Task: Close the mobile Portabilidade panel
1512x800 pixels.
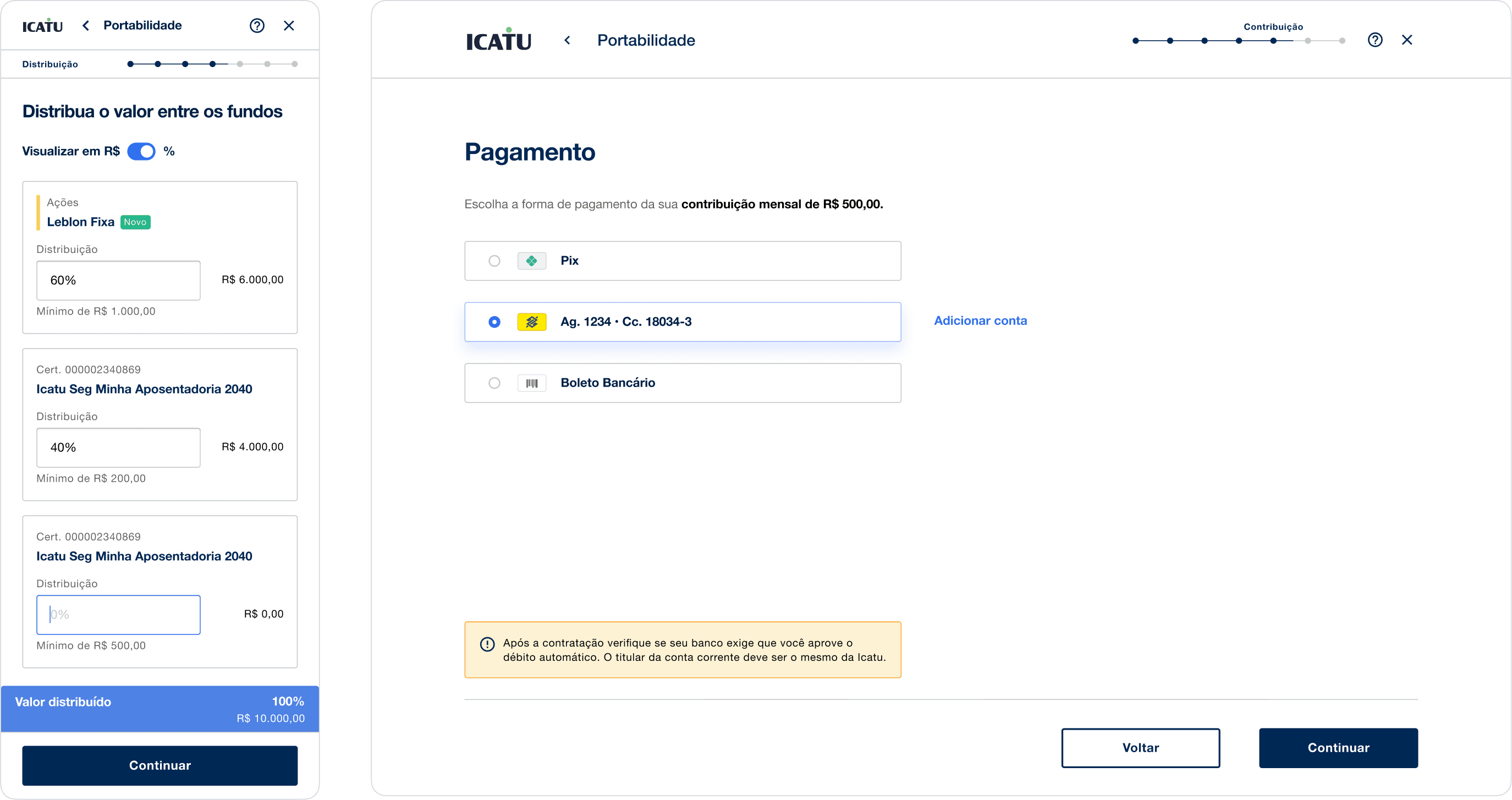Action: tap(289, 25)
